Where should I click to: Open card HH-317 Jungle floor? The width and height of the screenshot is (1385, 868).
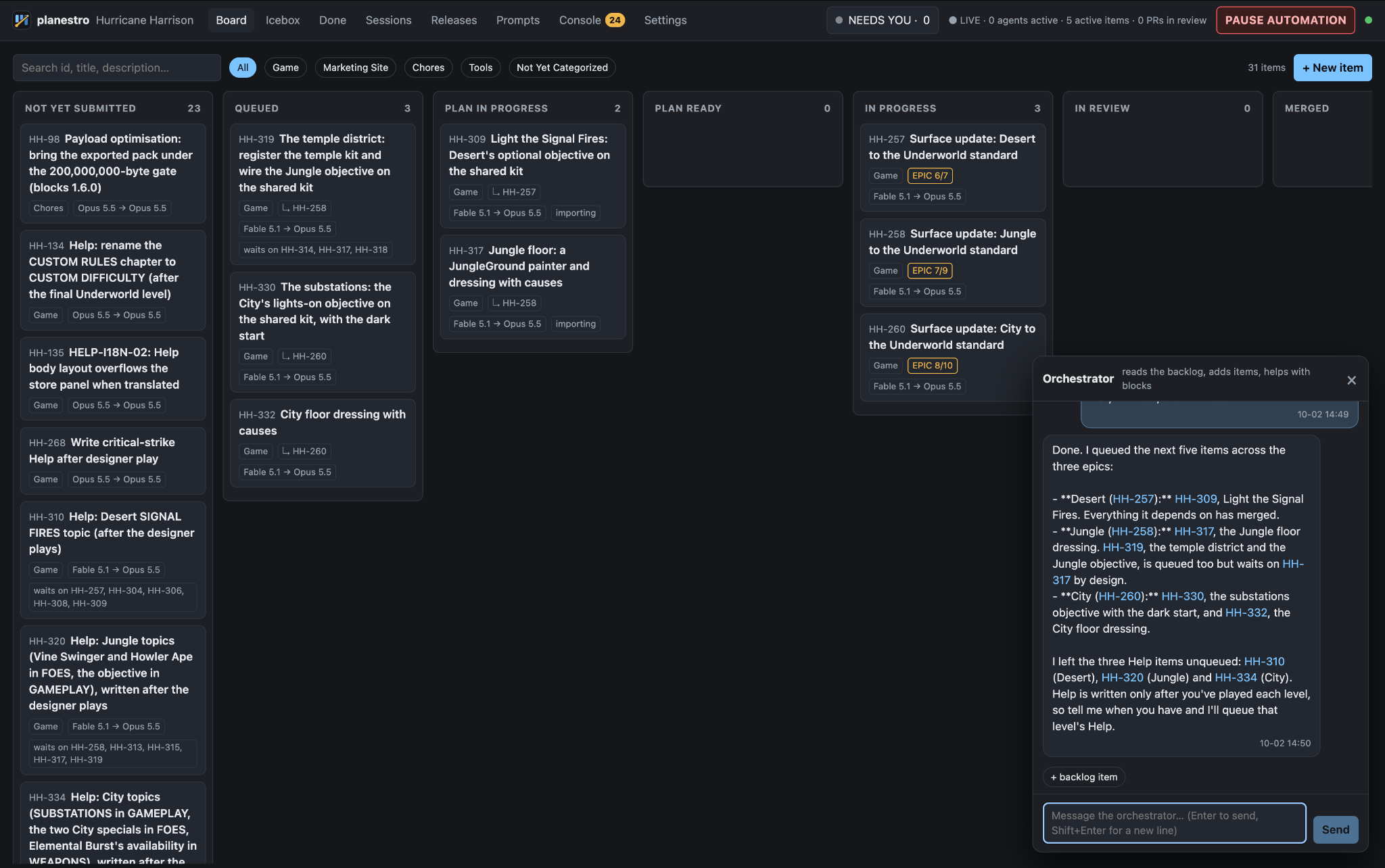tap(533, 287)
